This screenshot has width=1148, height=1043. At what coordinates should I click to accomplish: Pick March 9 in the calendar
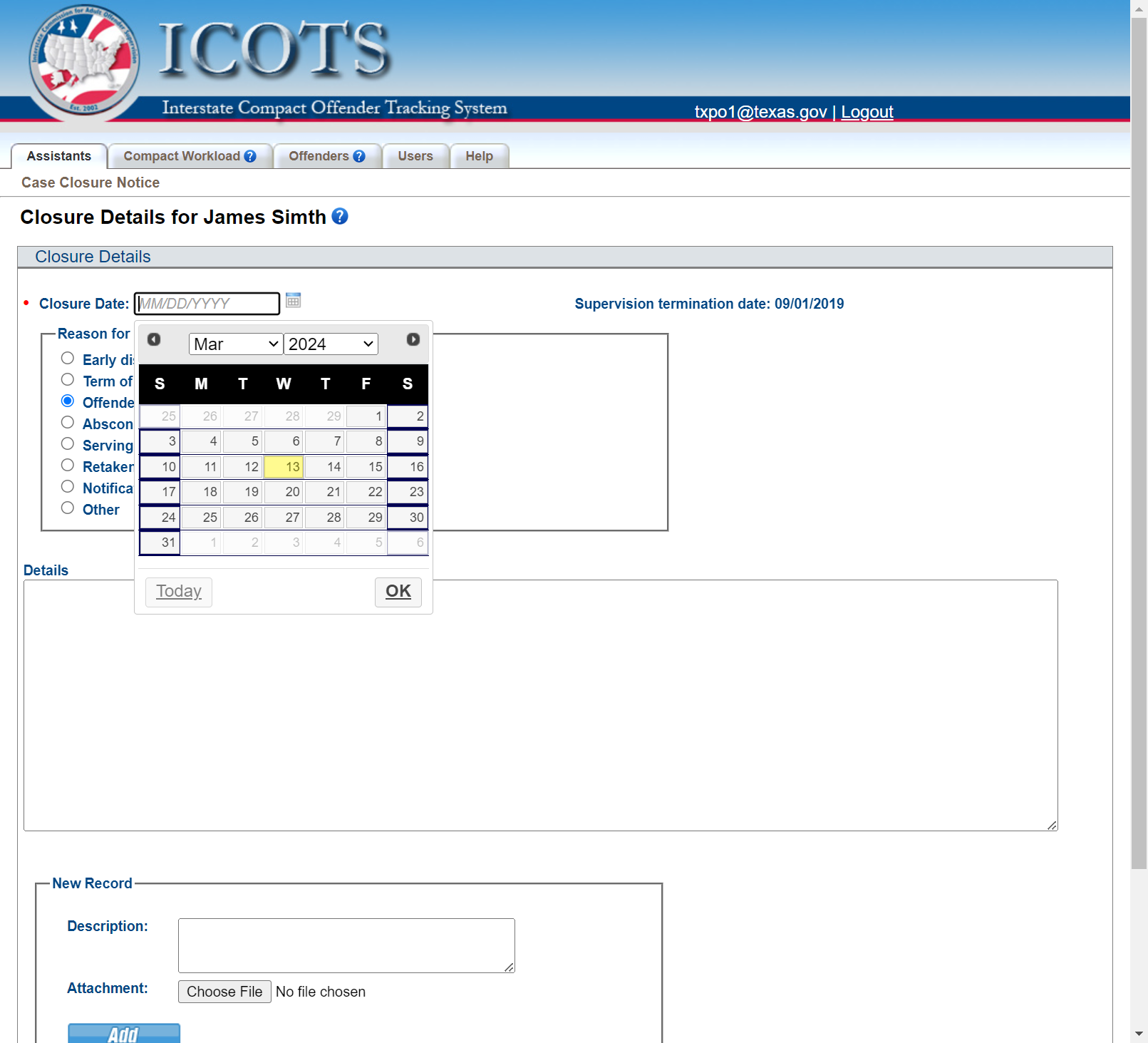click(408, 441)
